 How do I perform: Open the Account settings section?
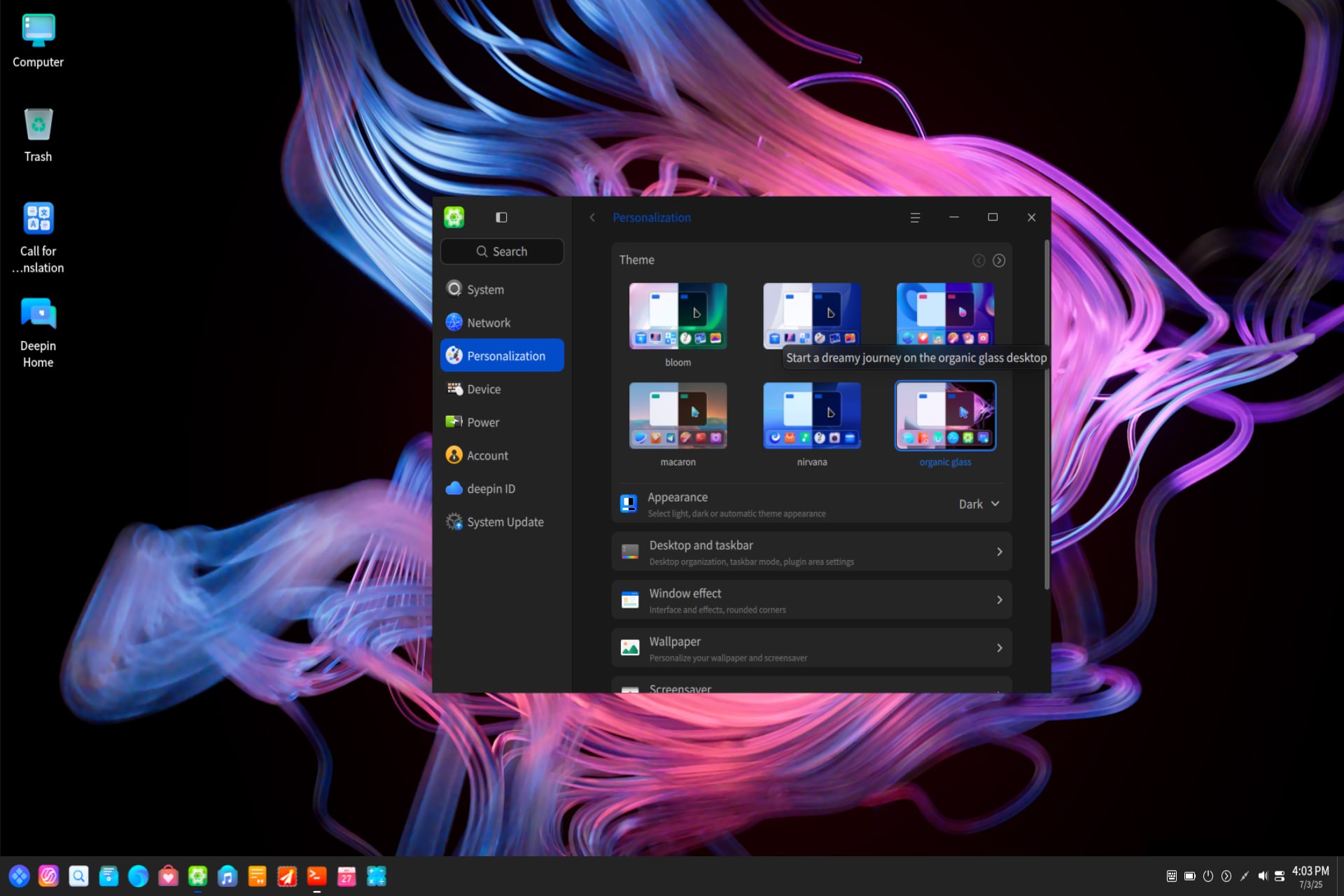pos(454,455)
